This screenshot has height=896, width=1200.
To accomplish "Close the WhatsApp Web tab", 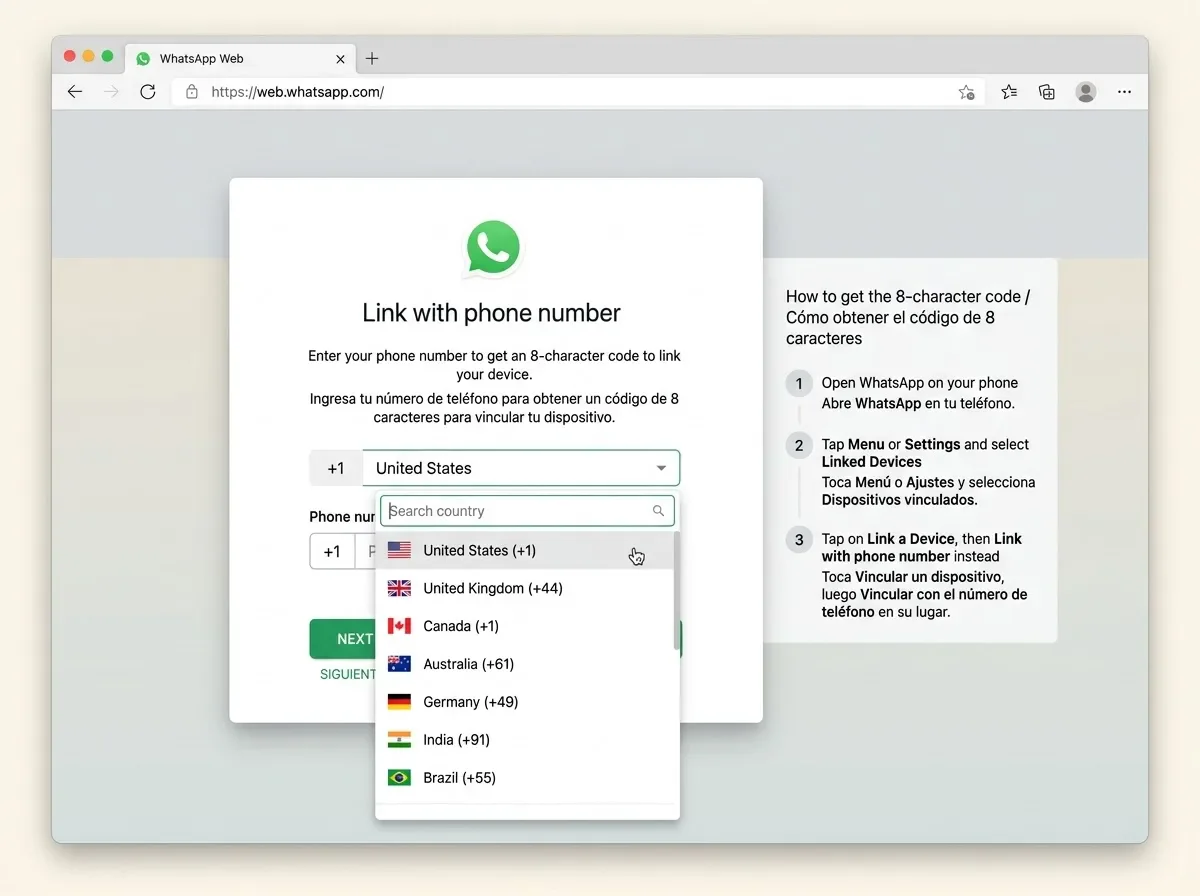I will coord(340,59).
